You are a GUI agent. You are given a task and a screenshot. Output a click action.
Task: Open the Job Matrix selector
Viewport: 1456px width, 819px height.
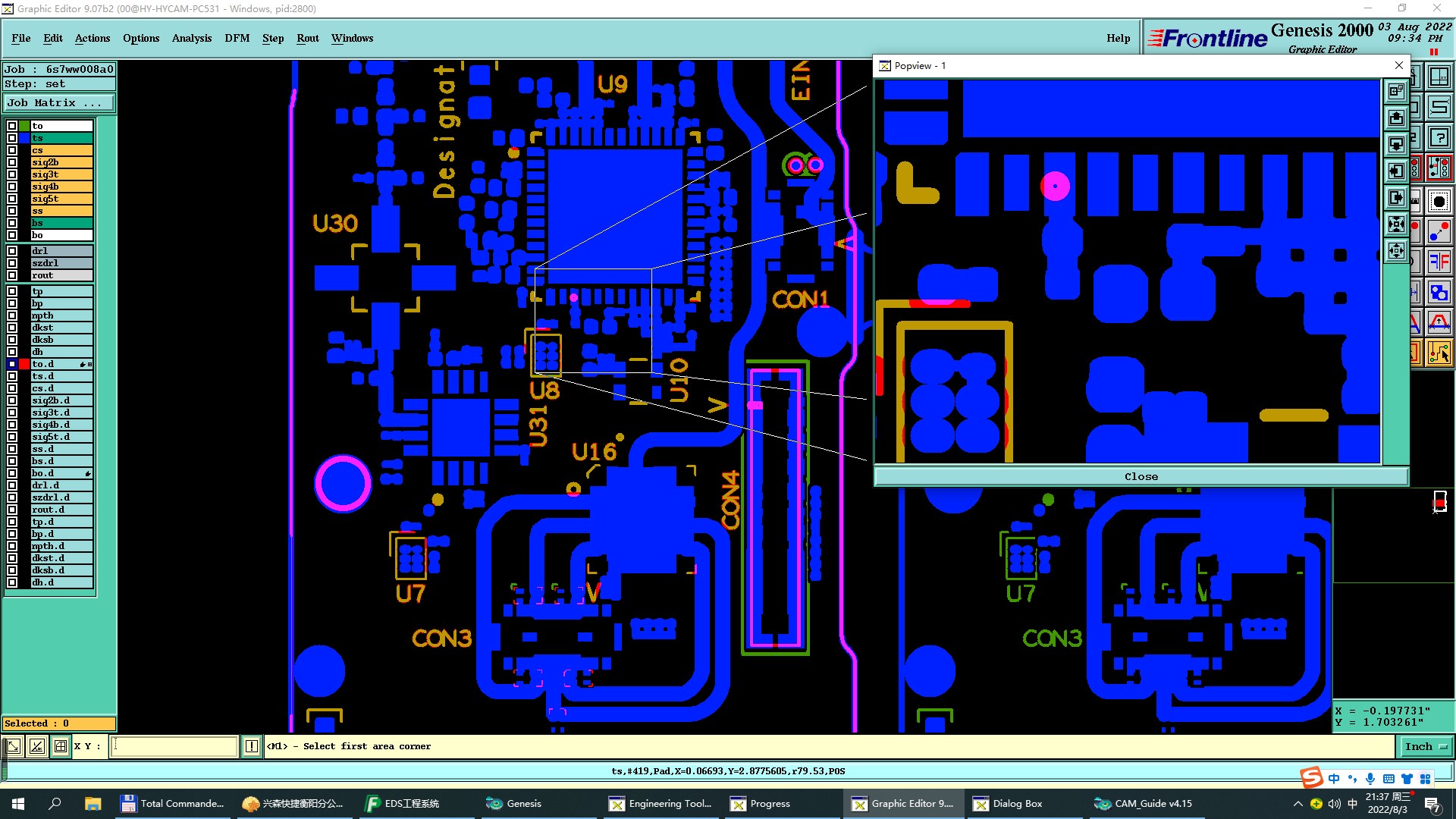[59, 103]
